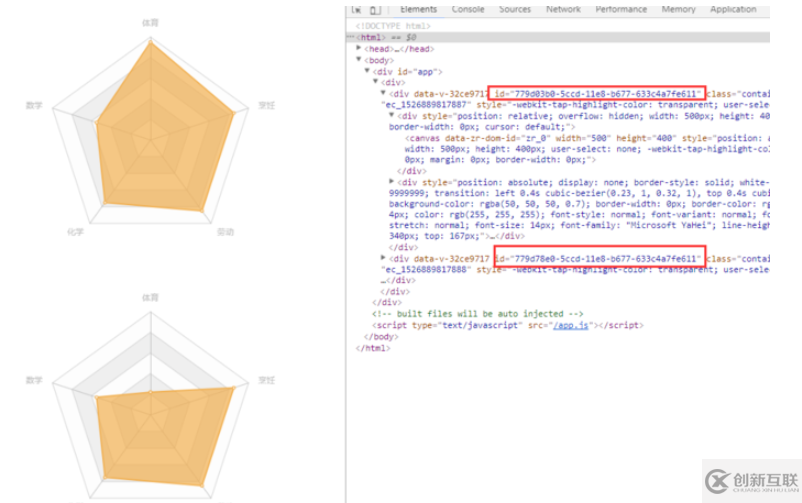Activate the inspect element picker icon
The height and width of the screenshot is (503, 802).
pyautogui.click(x=357, y=9)
